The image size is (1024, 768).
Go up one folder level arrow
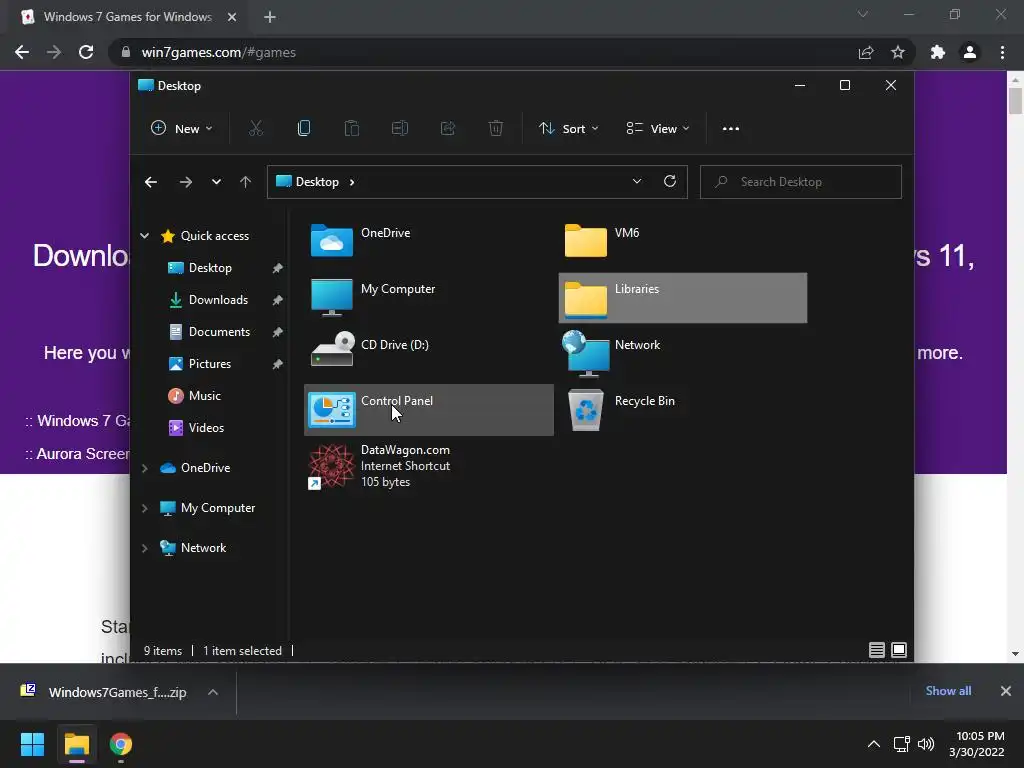click(x=245, y=182)
